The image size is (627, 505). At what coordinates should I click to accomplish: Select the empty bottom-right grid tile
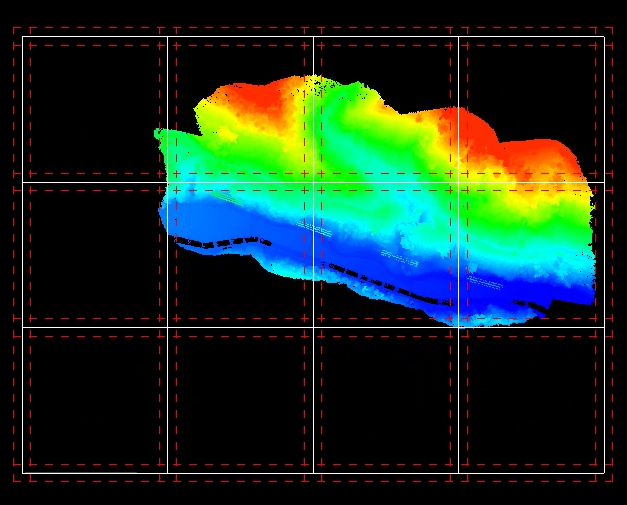pos(531,399)
